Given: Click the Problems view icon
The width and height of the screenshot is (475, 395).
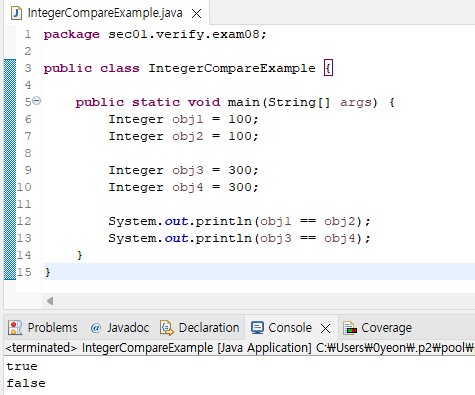Looking at the screenshot, I should [15, 328].
